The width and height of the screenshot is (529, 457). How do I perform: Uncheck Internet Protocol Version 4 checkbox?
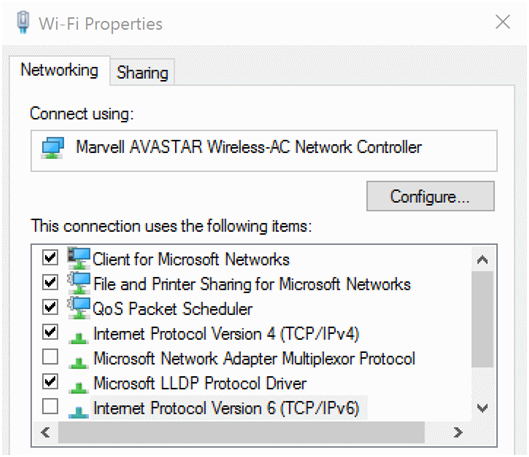point(50,332)
